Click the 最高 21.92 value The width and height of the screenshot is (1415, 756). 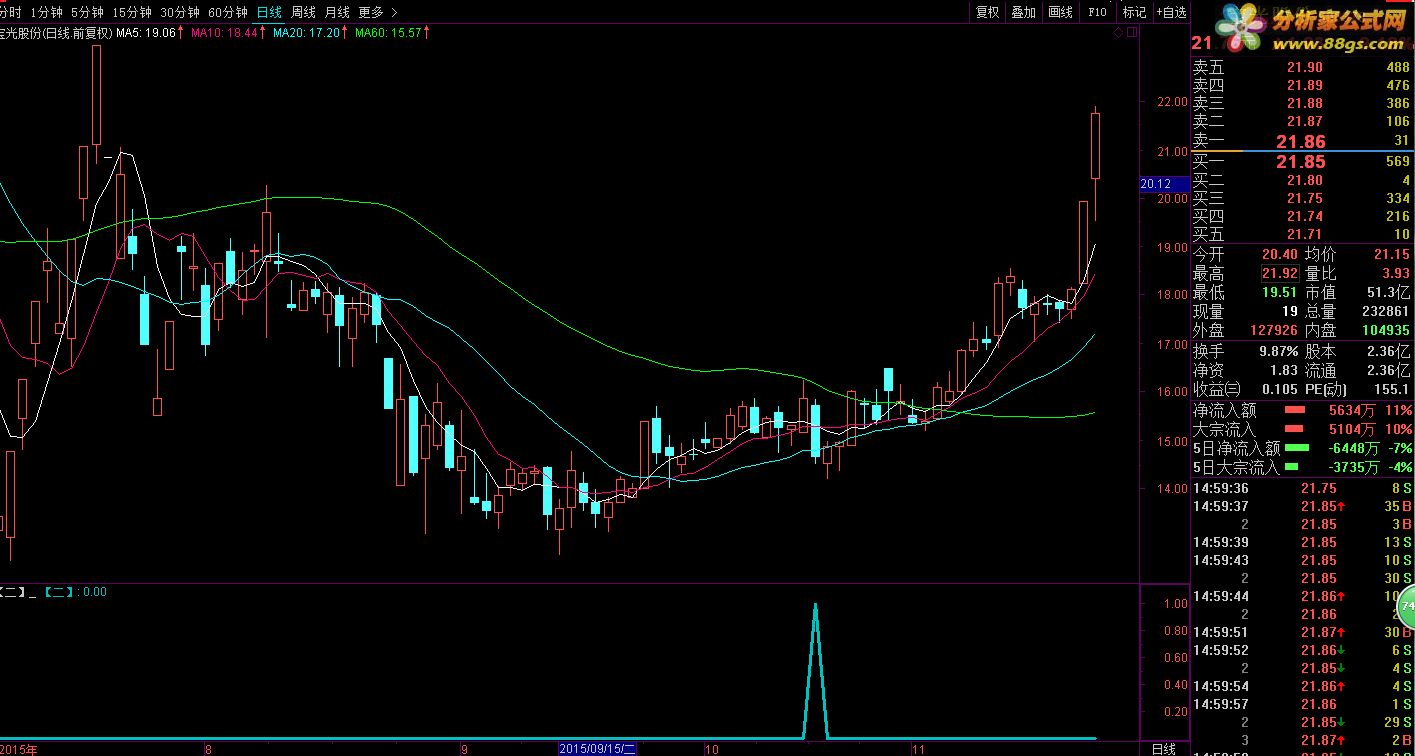(1279, 274)
